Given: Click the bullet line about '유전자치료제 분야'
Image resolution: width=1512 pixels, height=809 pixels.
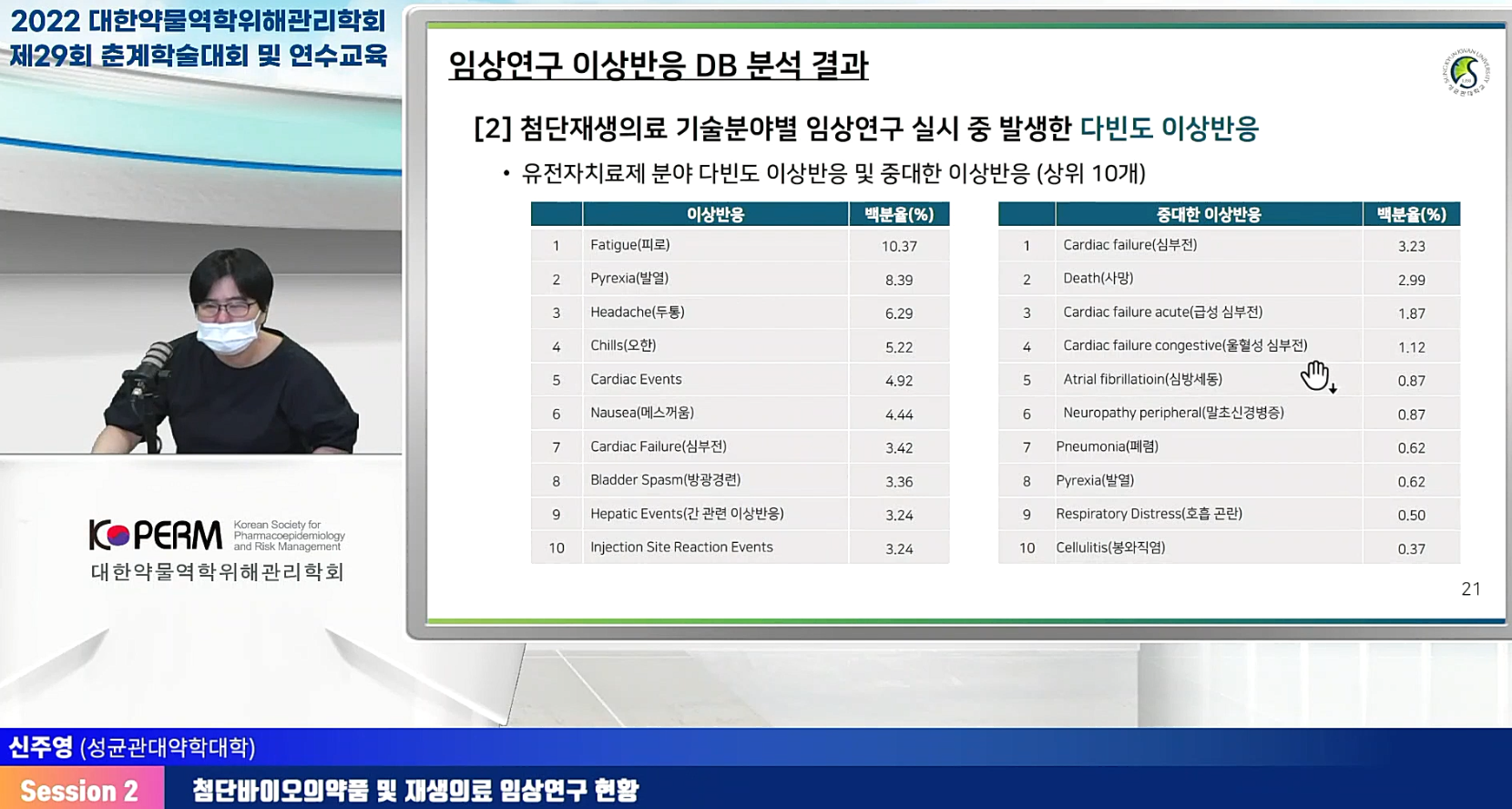Looking at the screenshot, I should pos(833,173).
